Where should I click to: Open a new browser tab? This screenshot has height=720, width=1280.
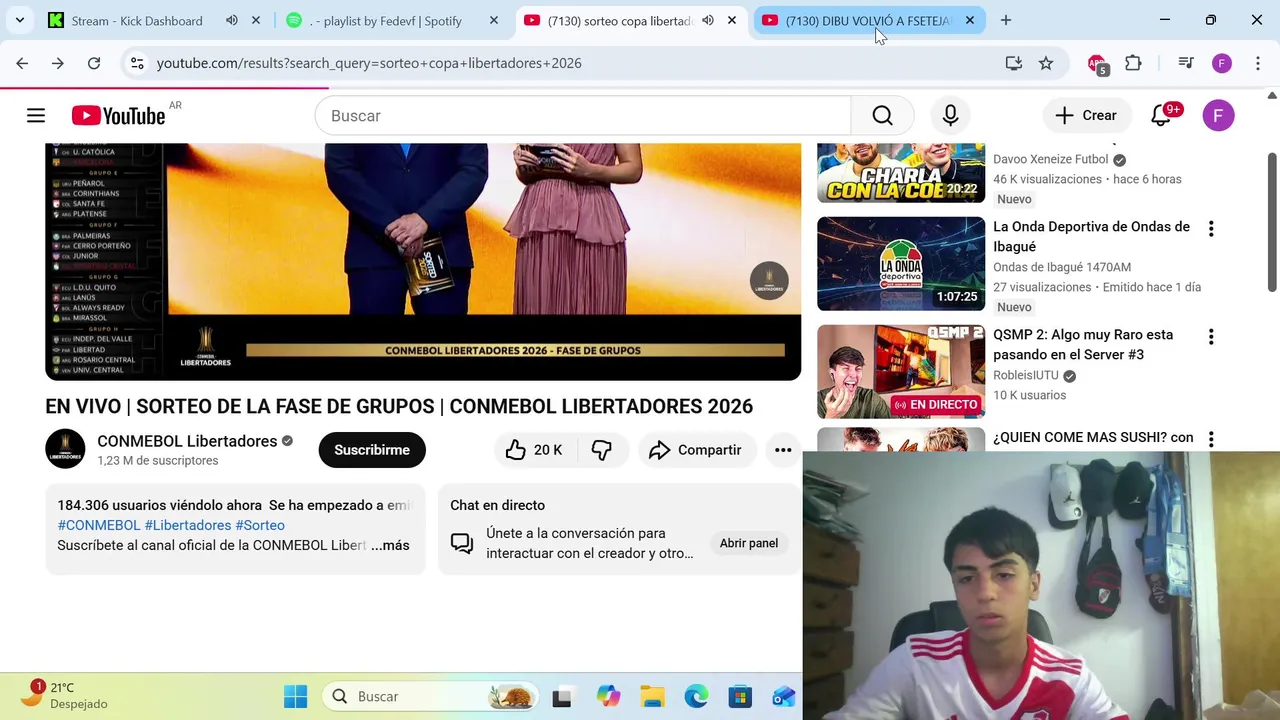click(x=1006, y=20)
